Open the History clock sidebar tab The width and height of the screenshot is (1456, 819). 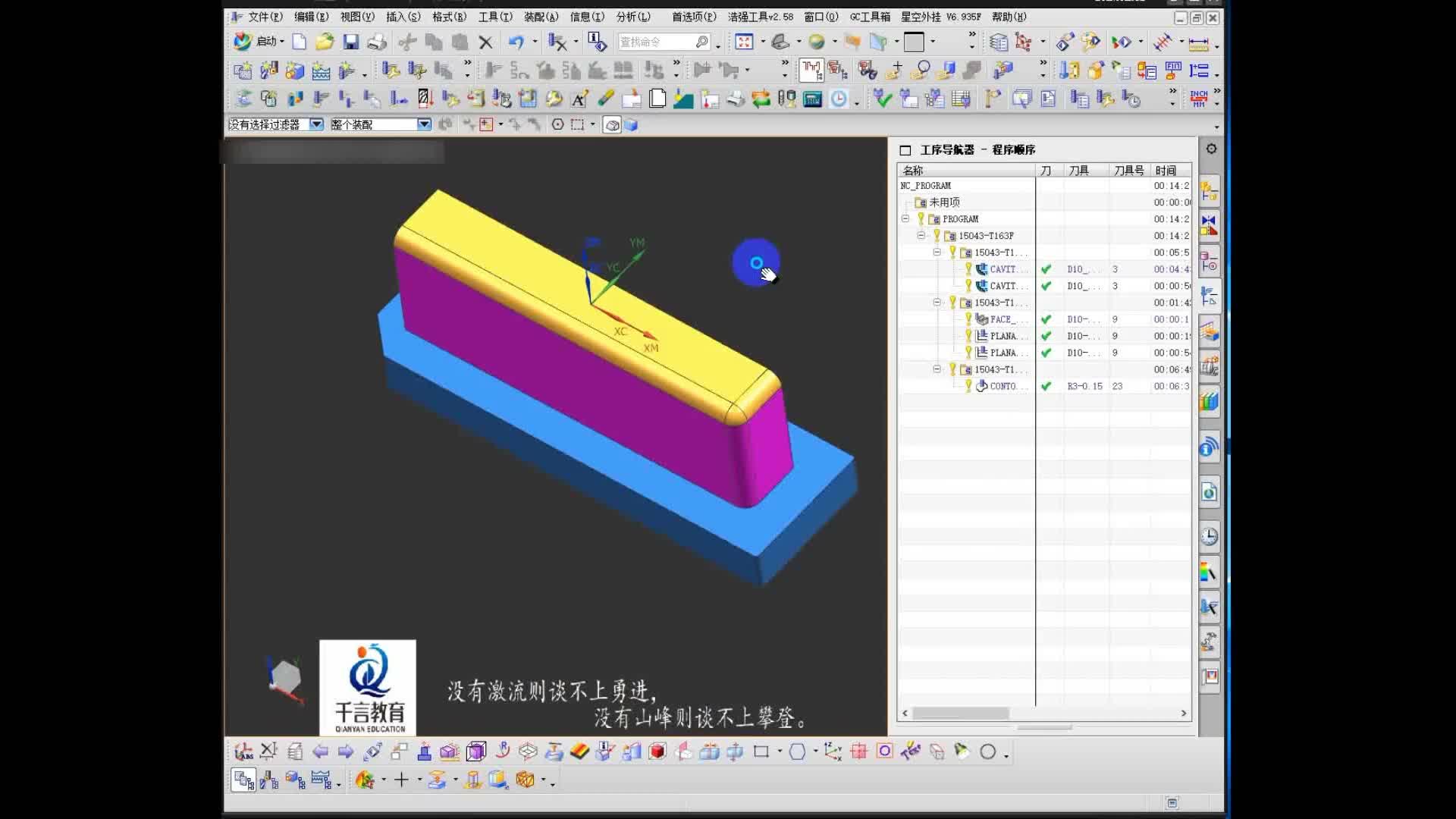click(x=1209, y=537)
